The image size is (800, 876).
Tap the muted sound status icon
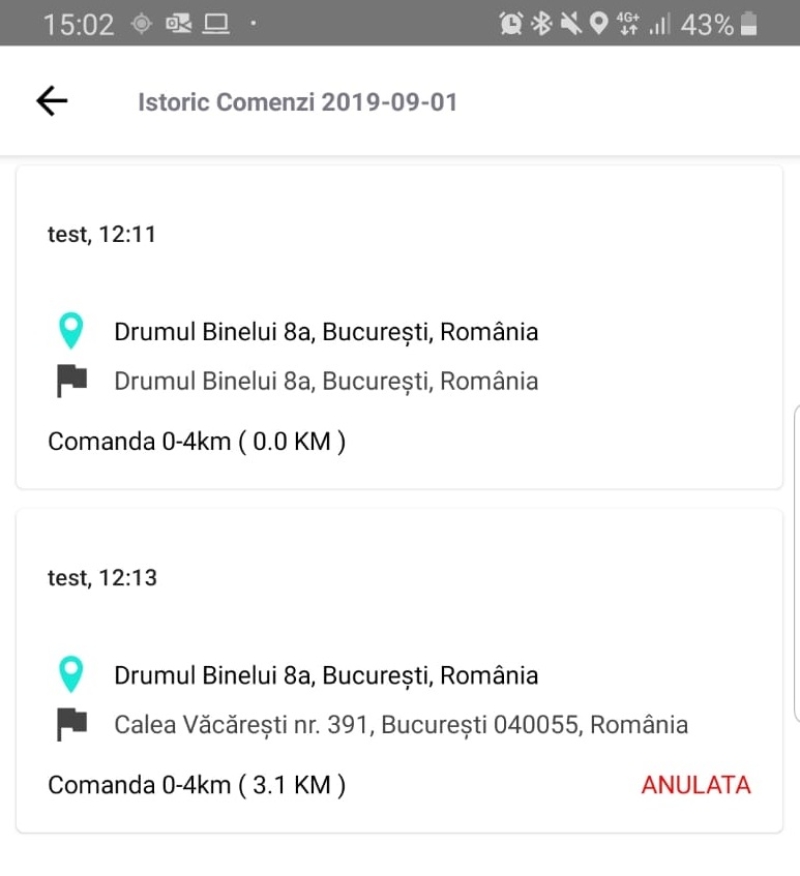(571, 24)
